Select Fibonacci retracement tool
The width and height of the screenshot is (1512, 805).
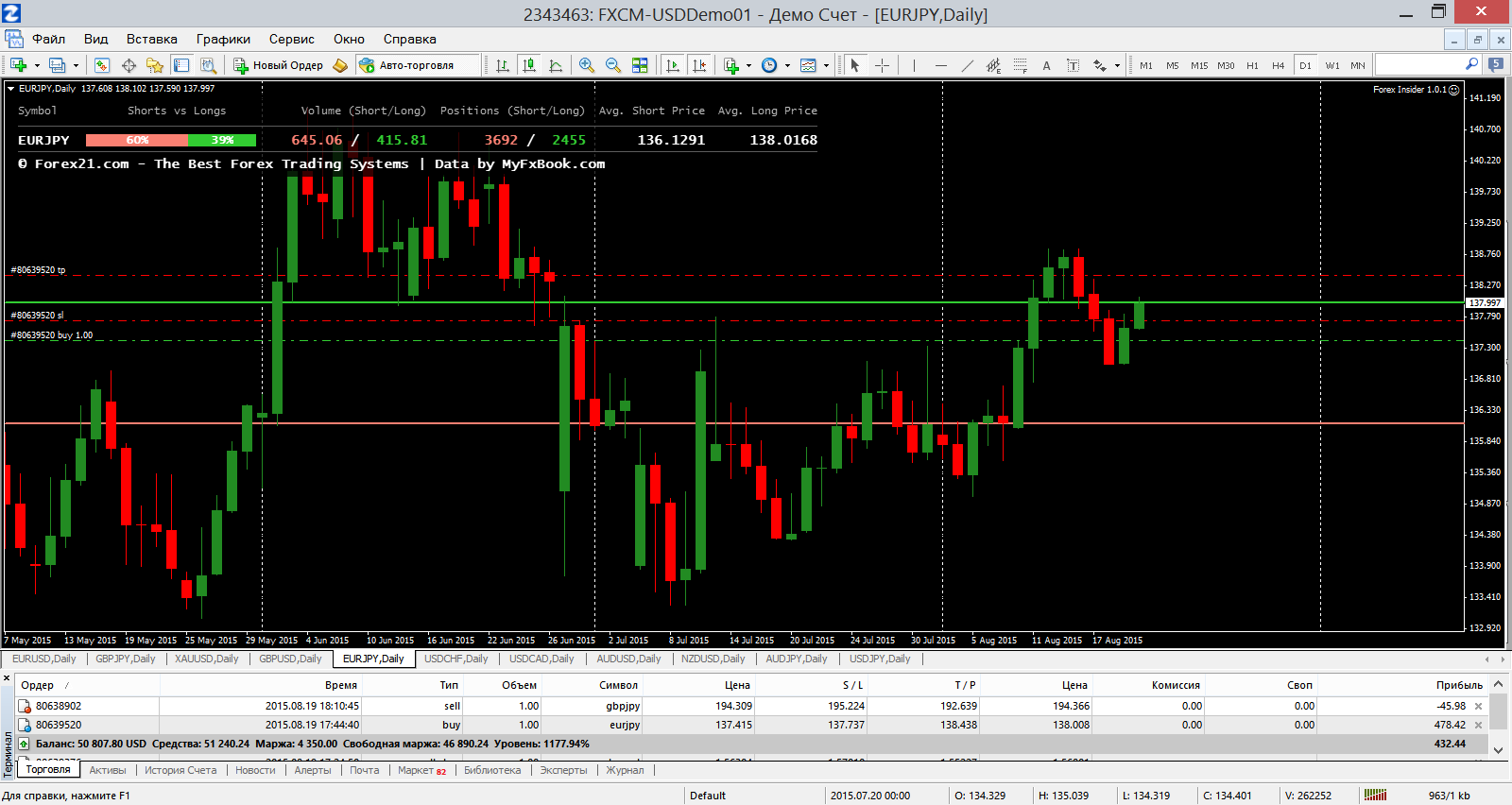coord(1020,65)
